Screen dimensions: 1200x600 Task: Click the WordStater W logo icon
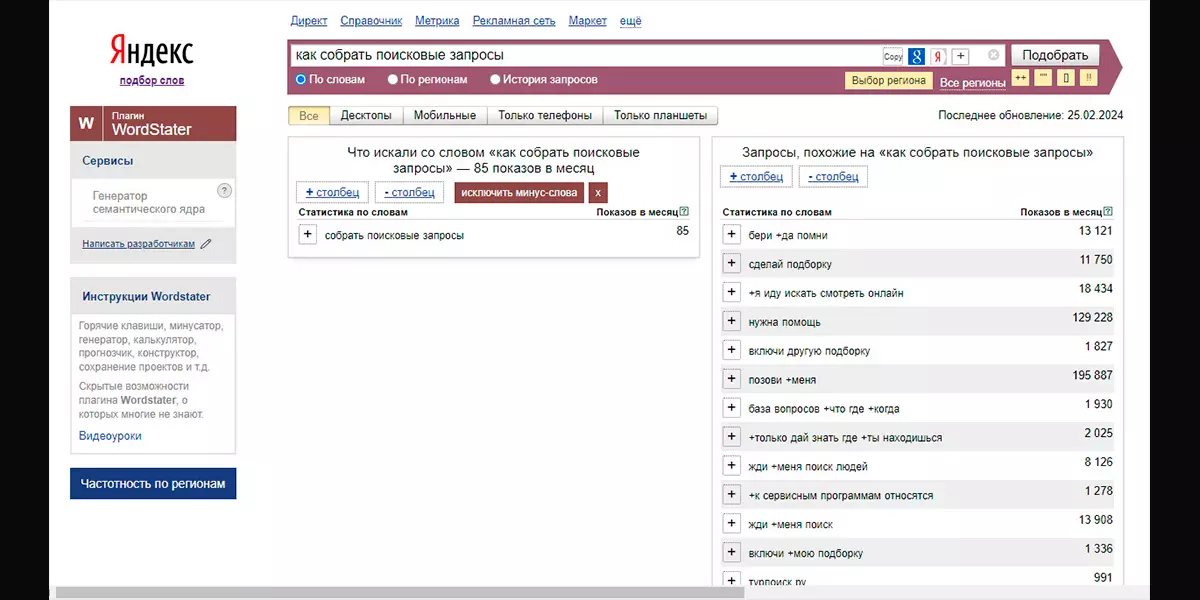86,123
